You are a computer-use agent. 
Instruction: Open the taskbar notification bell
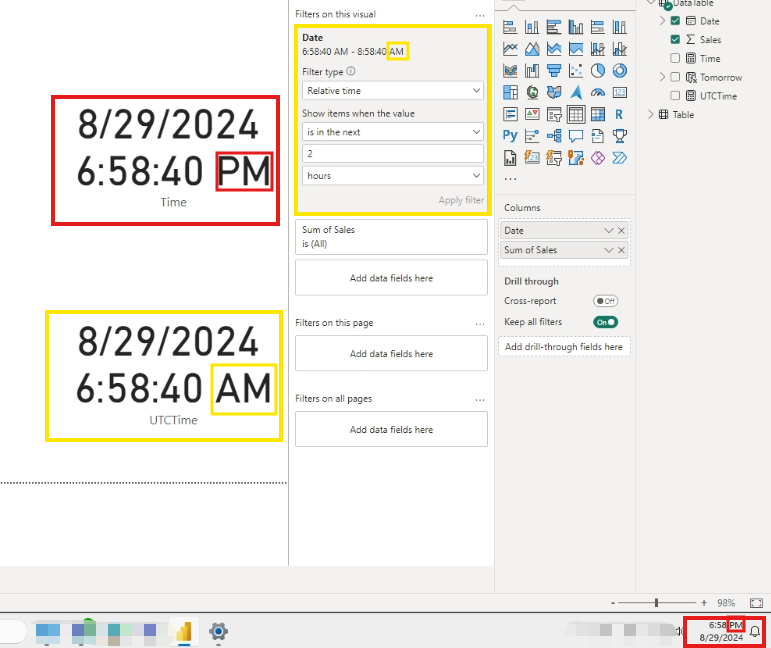[x=755, y=632]
